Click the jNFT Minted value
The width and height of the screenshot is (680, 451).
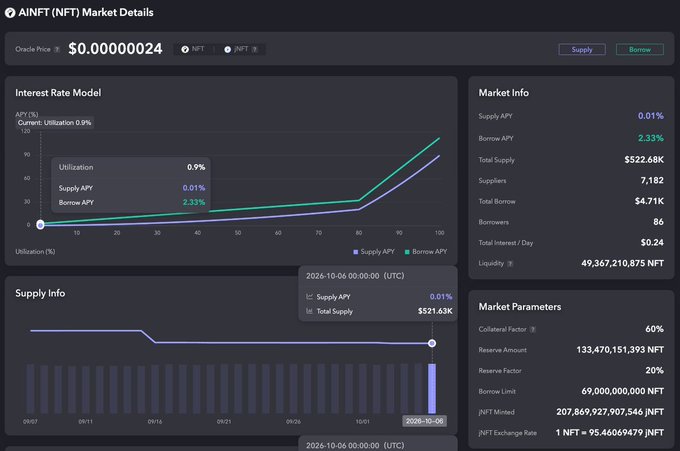pyautogui.click(x=610, y=412)
